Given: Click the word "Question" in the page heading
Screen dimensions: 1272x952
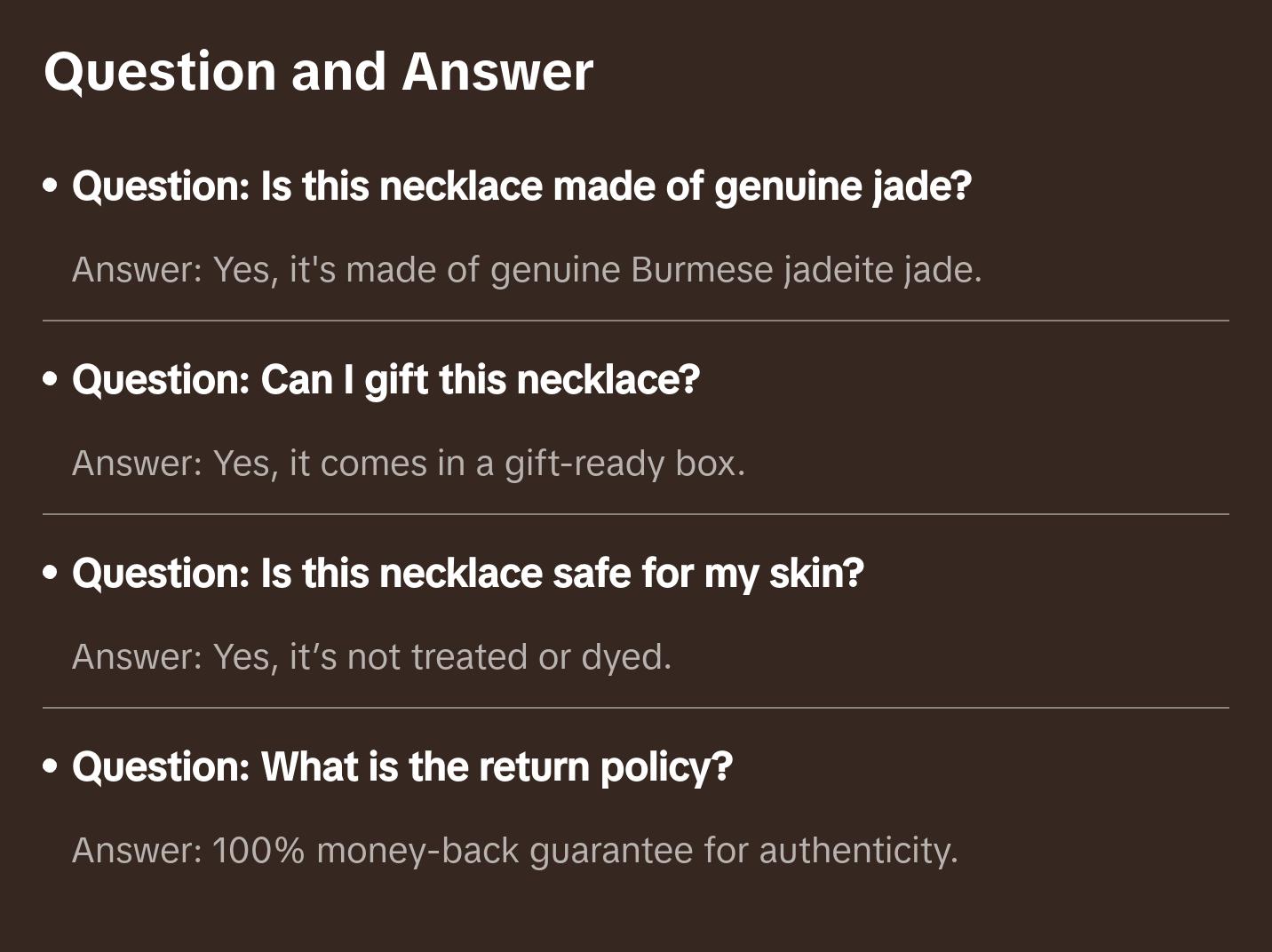Looking at the screenshot, I should pyautogui.click(x=160, y=71).
